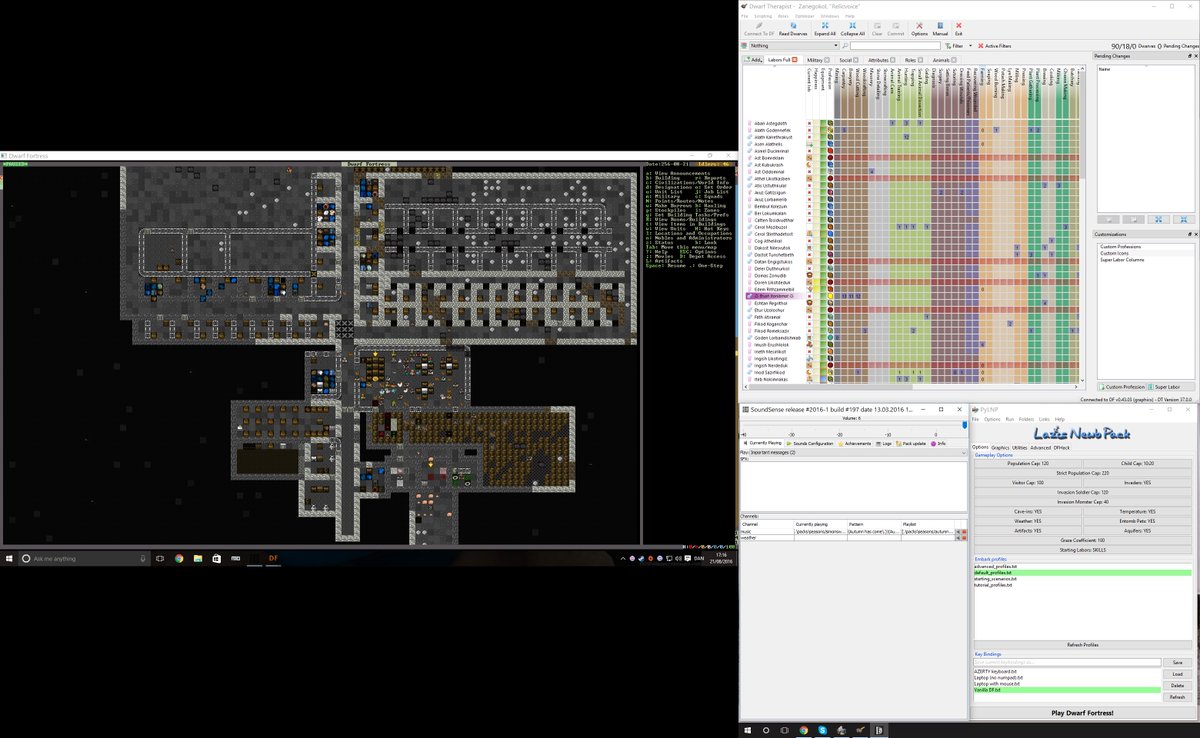This screenshot has height=738, width=1200.
Task: Toggle checkbox on Social tab
Action: point(856,60)
